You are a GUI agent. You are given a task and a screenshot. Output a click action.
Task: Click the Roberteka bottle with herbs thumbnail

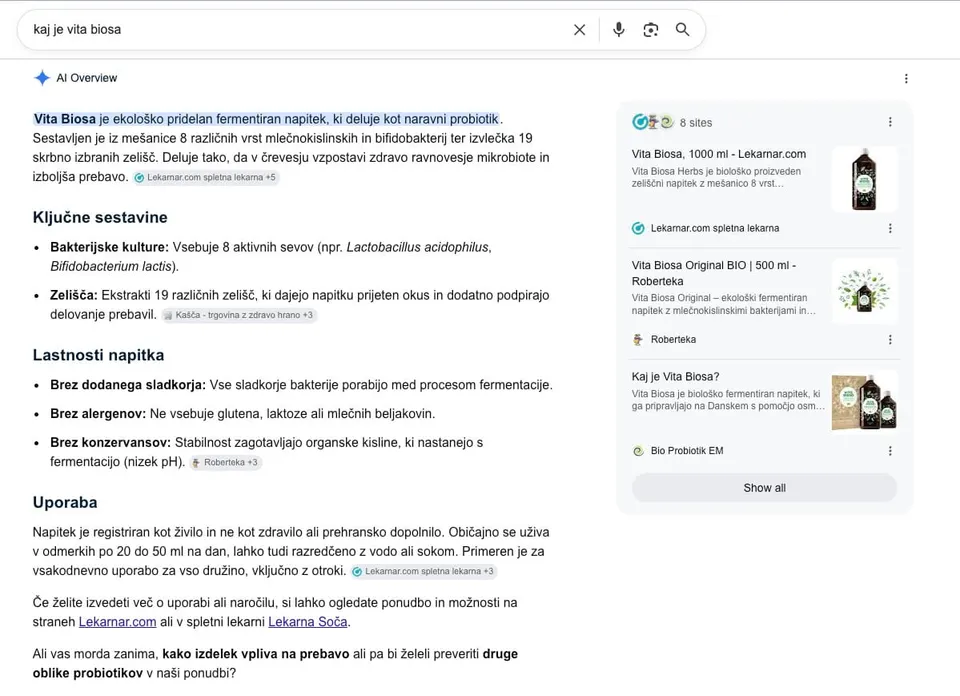pyautogui.click(x=864, y=291)
